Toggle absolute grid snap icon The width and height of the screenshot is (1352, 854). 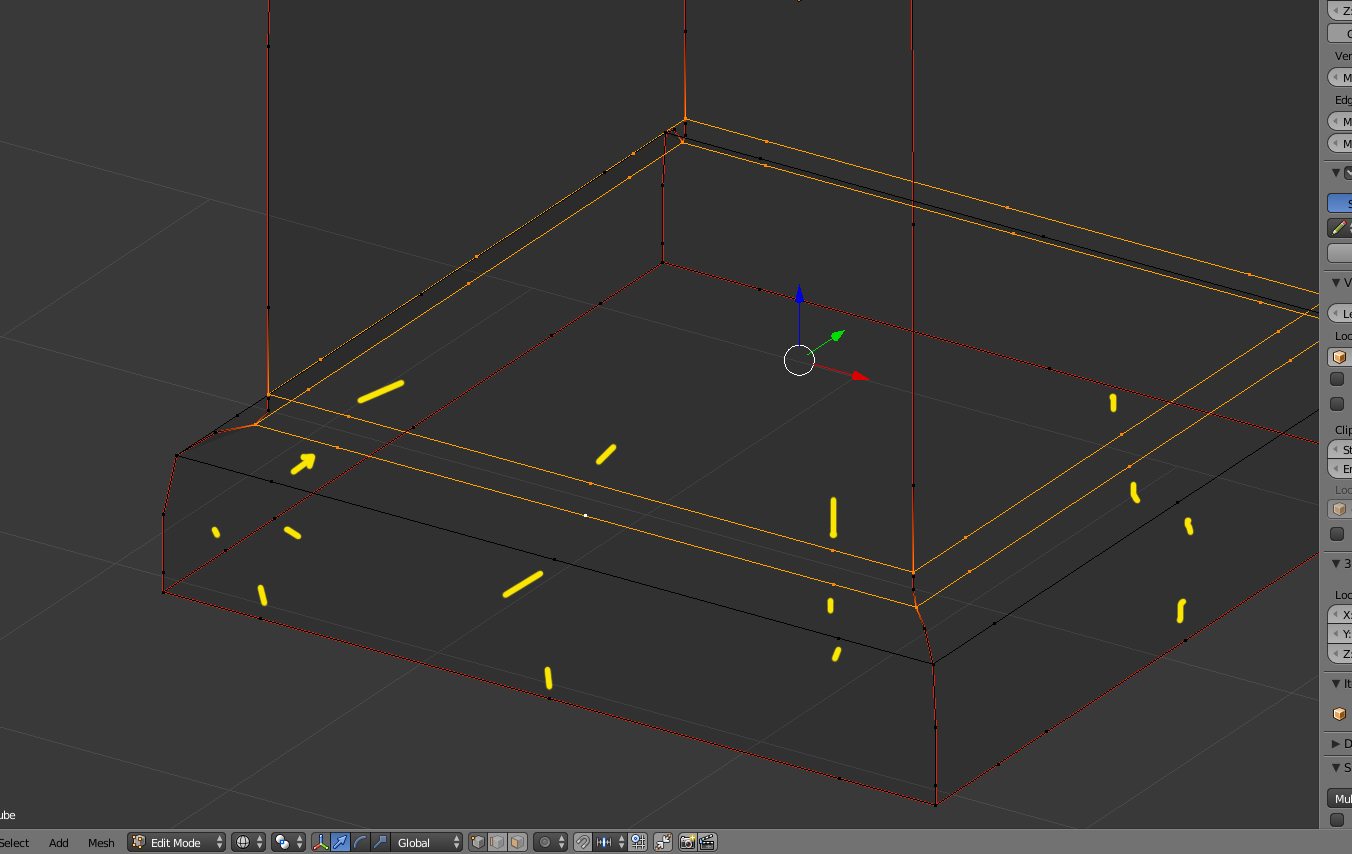click(637, 843)
